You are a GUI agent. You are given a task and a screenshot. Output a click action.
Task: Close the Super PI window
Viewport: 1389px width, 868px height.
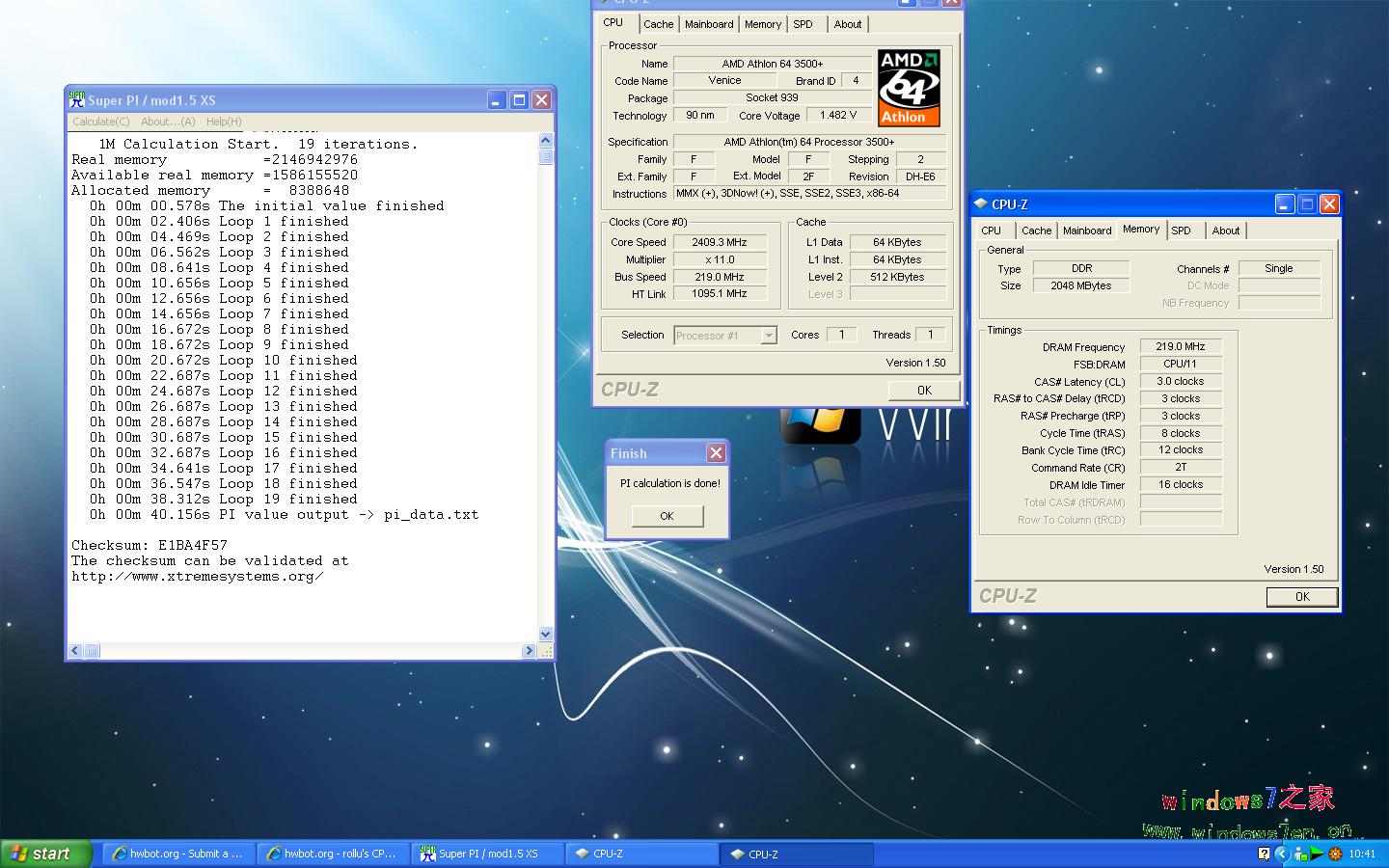[542, 99]
